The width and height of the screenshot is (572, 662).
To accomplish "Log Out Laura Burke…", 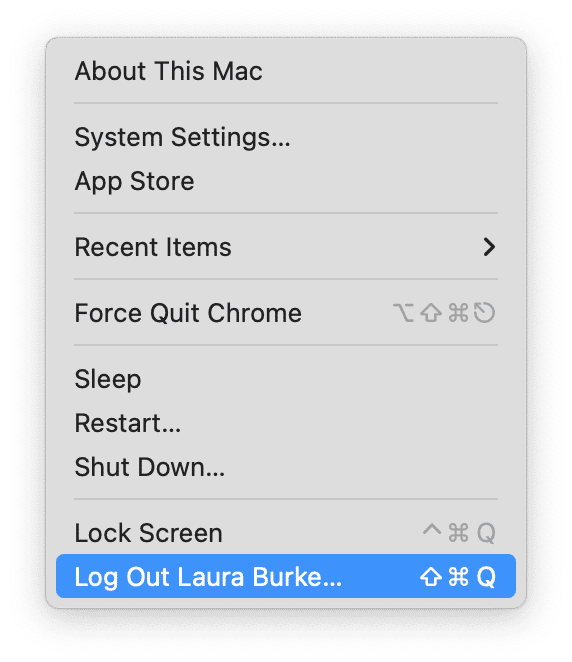I will [x=286, y=576].
